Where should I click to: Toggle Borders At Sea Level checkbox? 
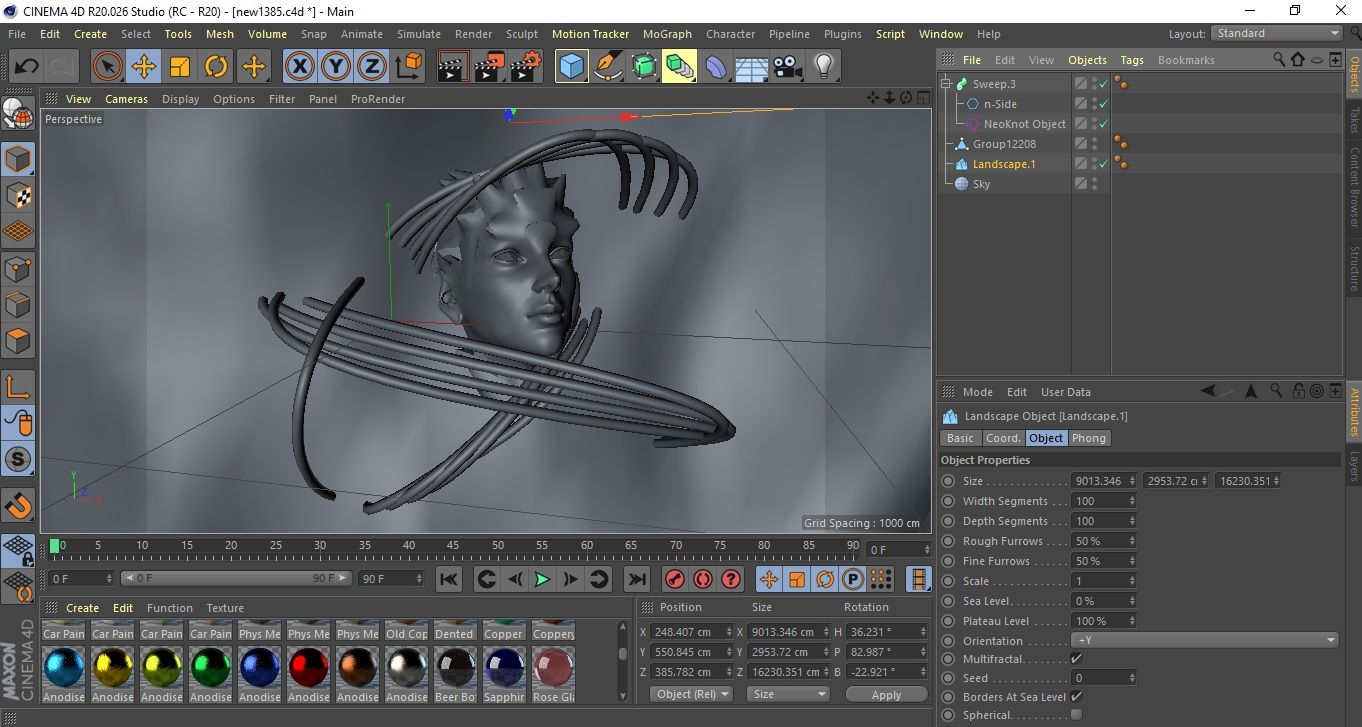click(x=1076, y=696)
